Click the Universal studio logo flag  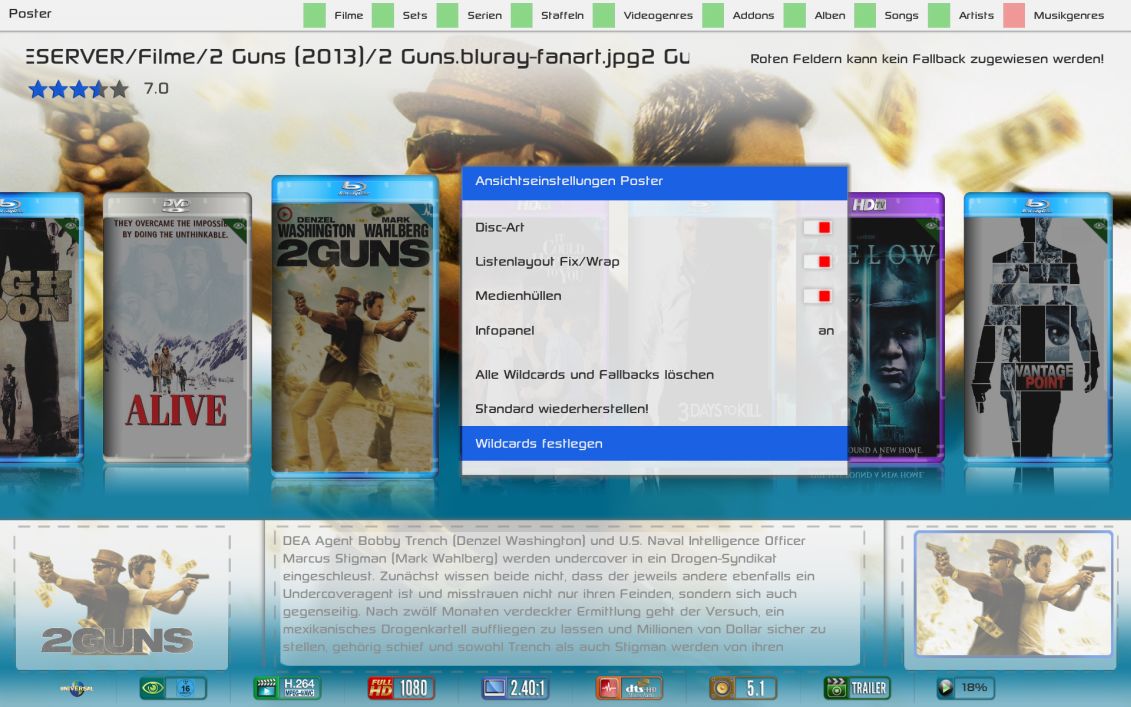(76, 688)
